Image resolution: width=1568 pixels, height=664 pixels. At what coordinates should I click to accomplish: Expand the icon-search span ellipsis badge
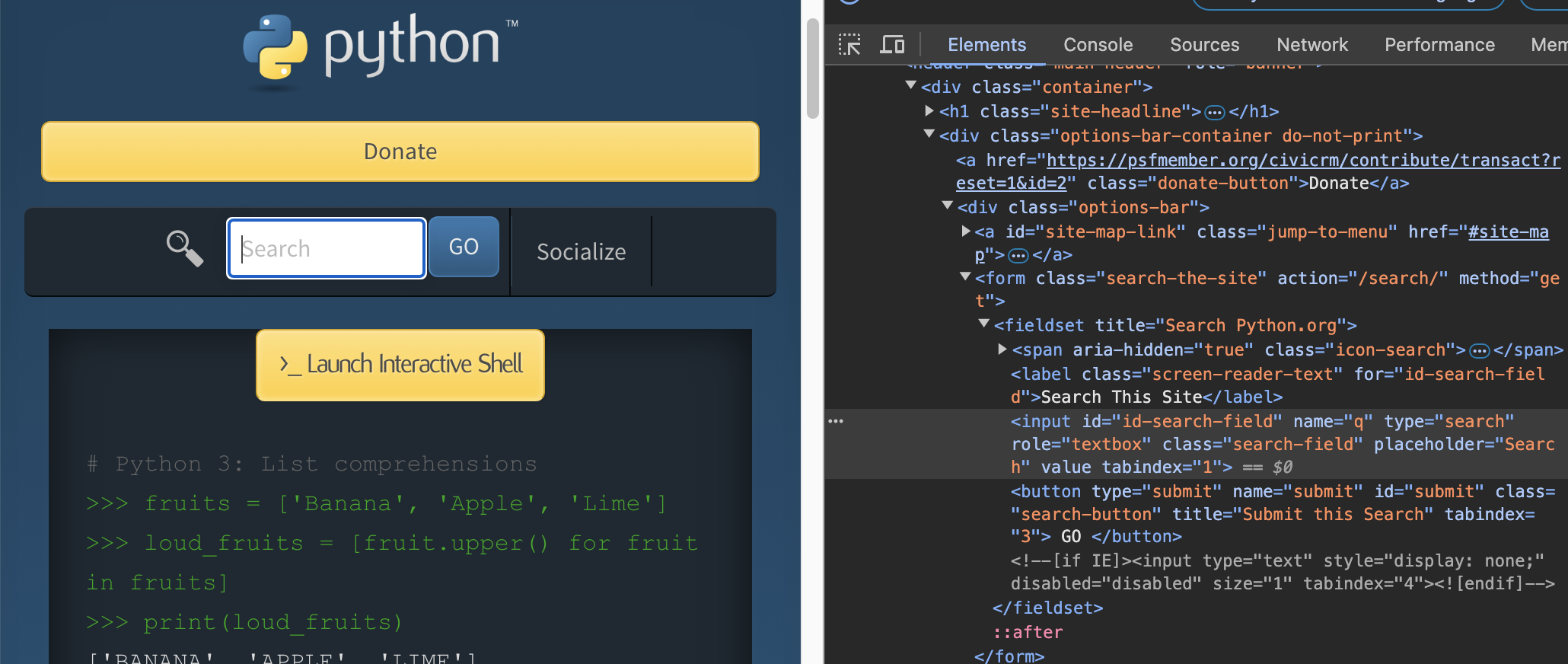point(1480,351)
